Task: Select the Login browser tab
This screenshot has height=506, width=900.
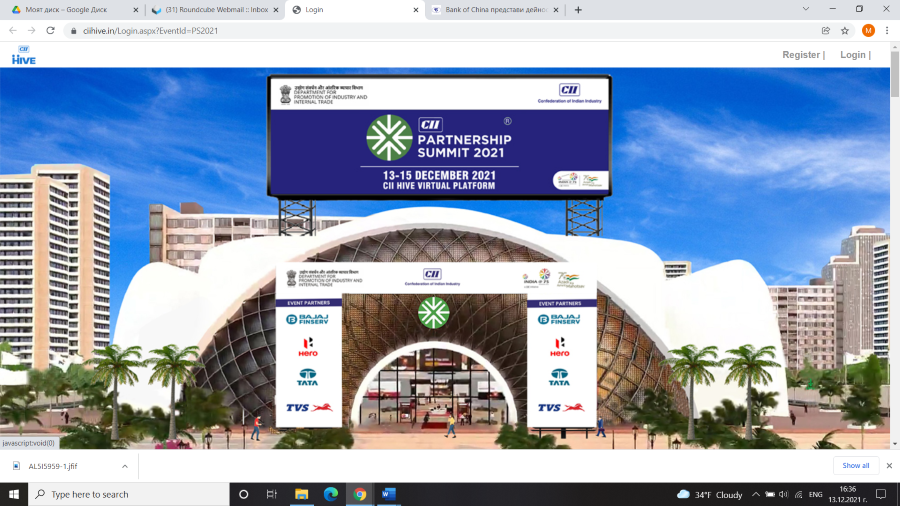Action: click(354, 10)
